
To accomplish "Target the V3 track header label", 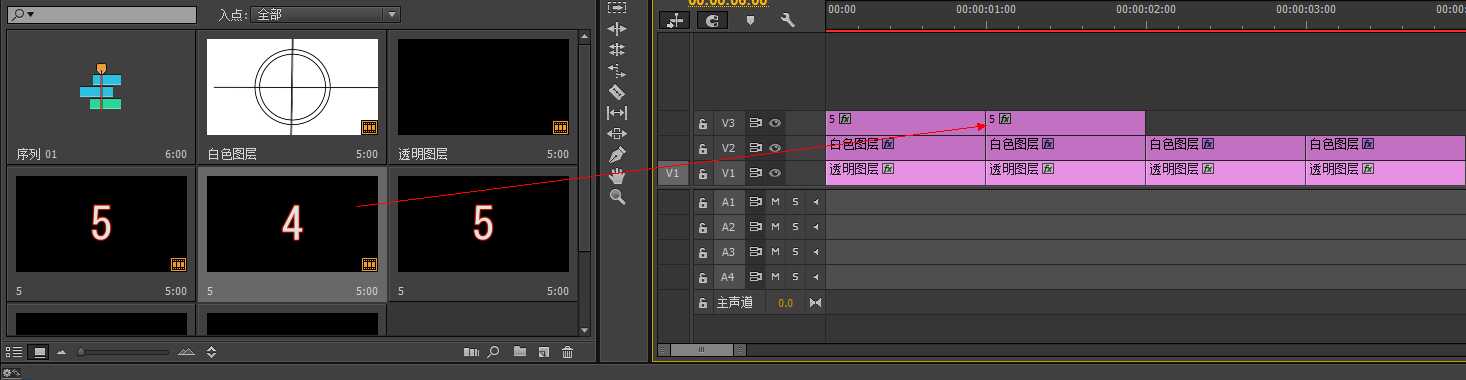I will (728, 123).
